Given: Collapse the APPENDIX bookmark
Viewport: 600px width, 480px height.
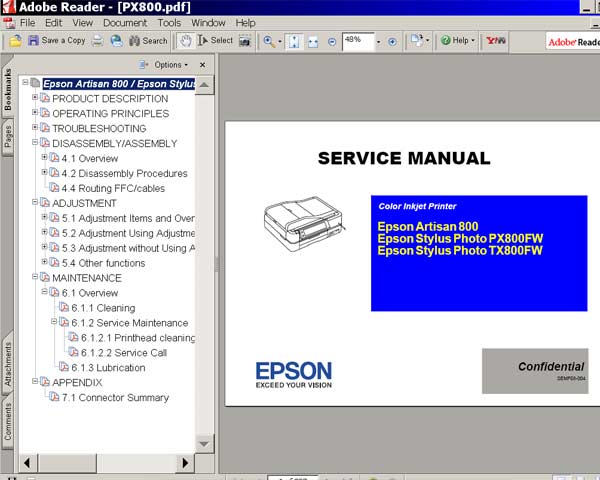Looking at the screenshot, I should click(x=35, y=381).
